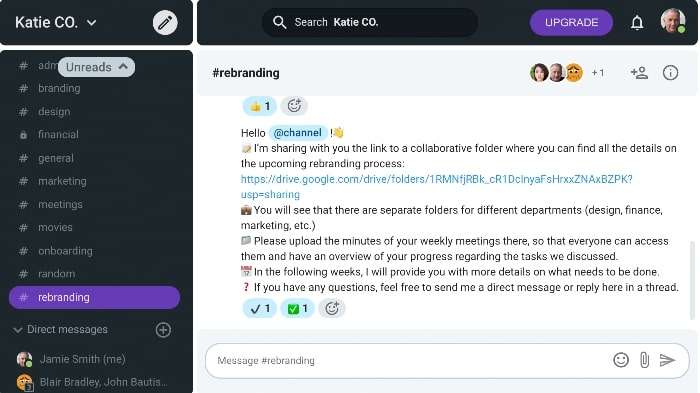Click the send message arrow icon
This screenshot has height=393, width=700.
pyautogui.click(x=667, y=360)
